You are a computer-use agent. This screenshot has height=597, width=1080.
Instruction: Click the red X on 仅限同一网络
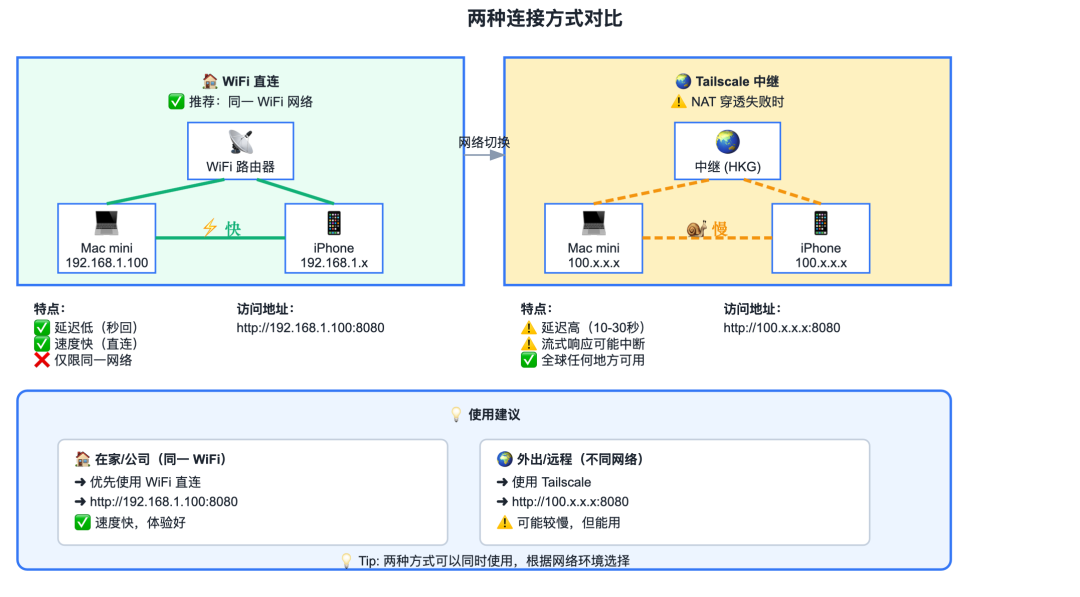point(40,359)
